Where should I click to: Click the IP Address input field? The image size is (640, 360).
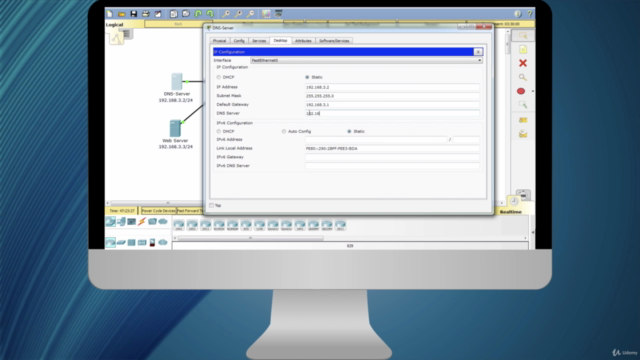click(x=392, y=87)
